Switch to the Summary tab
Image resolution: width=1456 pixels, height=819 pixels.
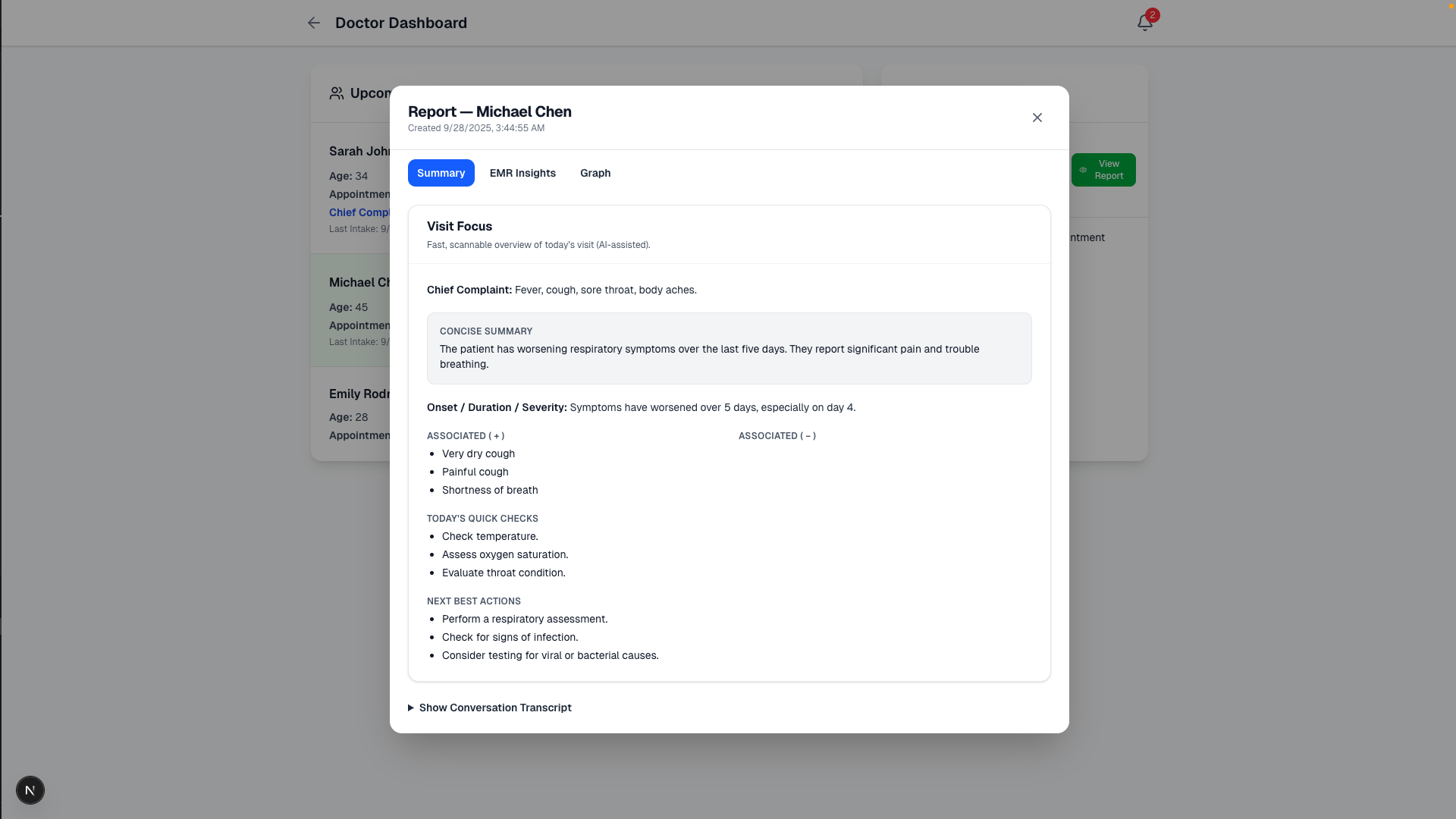(x=441, y=173)
